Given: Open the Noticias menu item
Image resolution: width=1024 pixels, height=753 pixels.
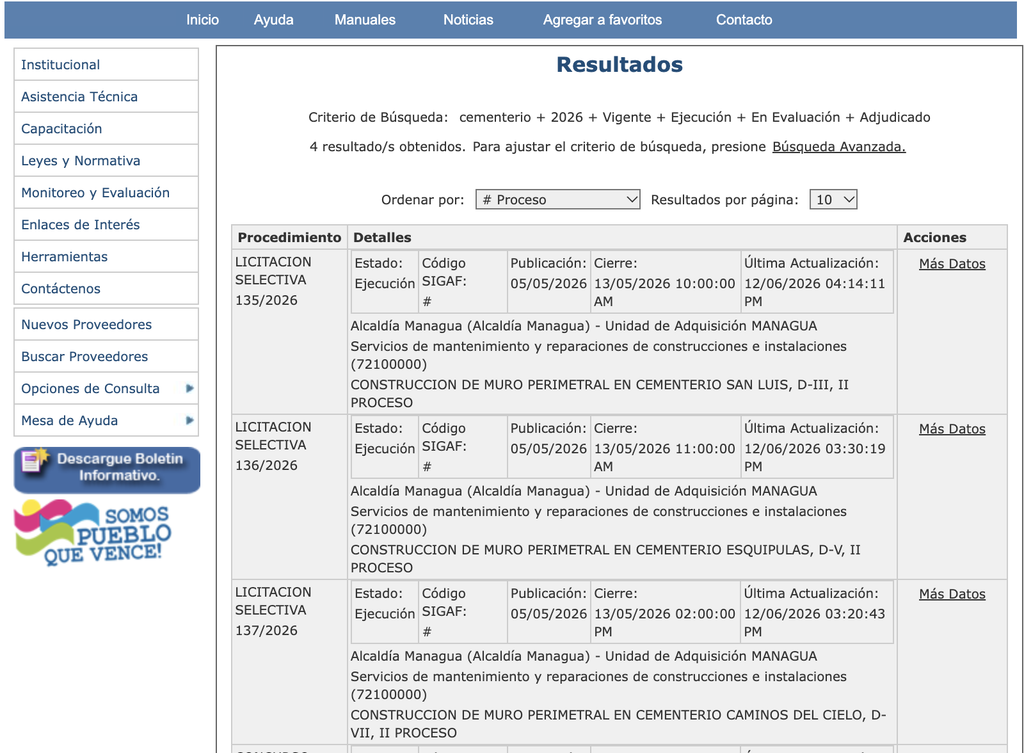Looking at the screenshot, I should coord(468,20).
